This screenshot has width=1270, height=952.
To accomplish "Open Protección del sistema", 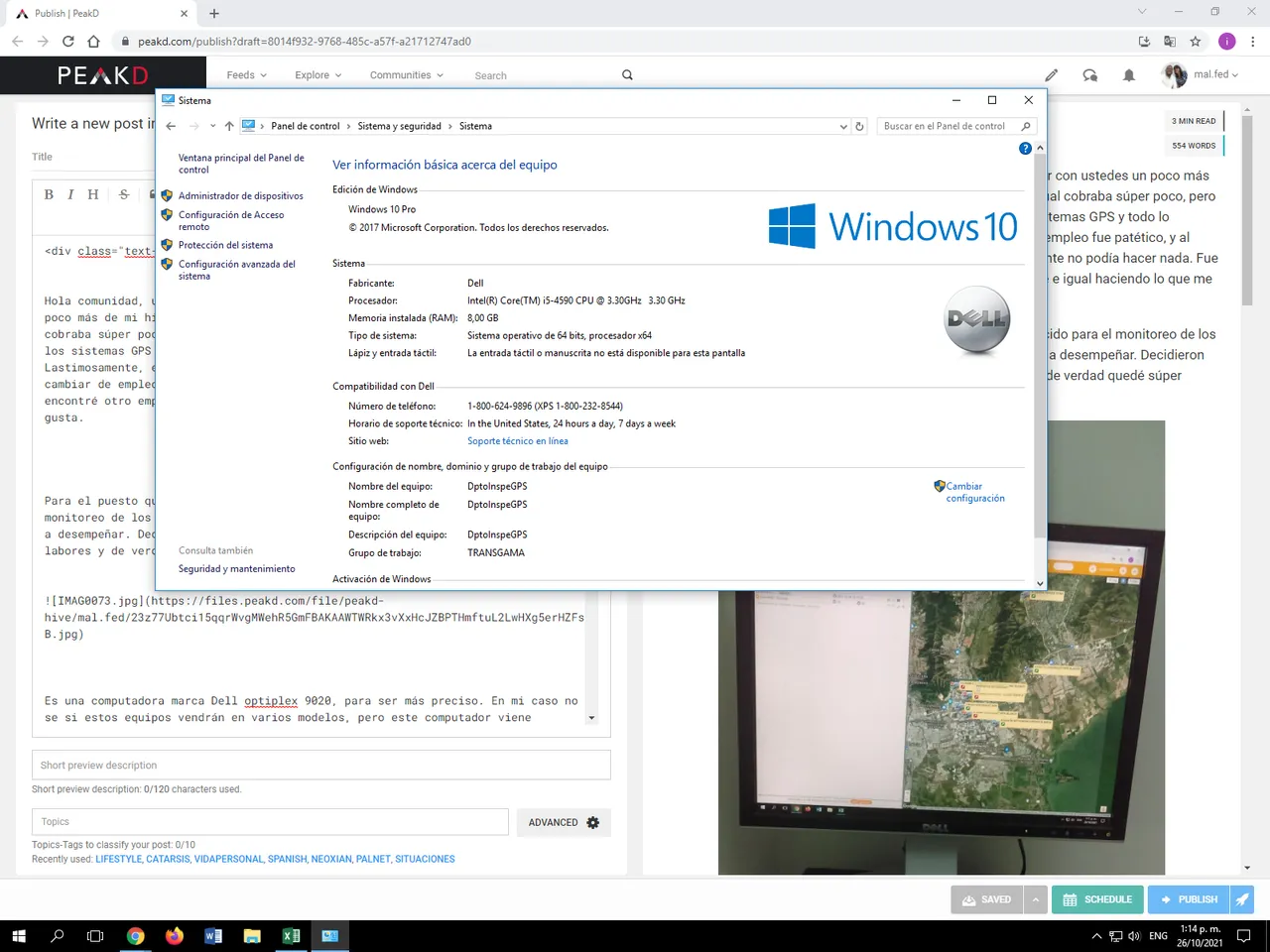I will click(225, 245).
